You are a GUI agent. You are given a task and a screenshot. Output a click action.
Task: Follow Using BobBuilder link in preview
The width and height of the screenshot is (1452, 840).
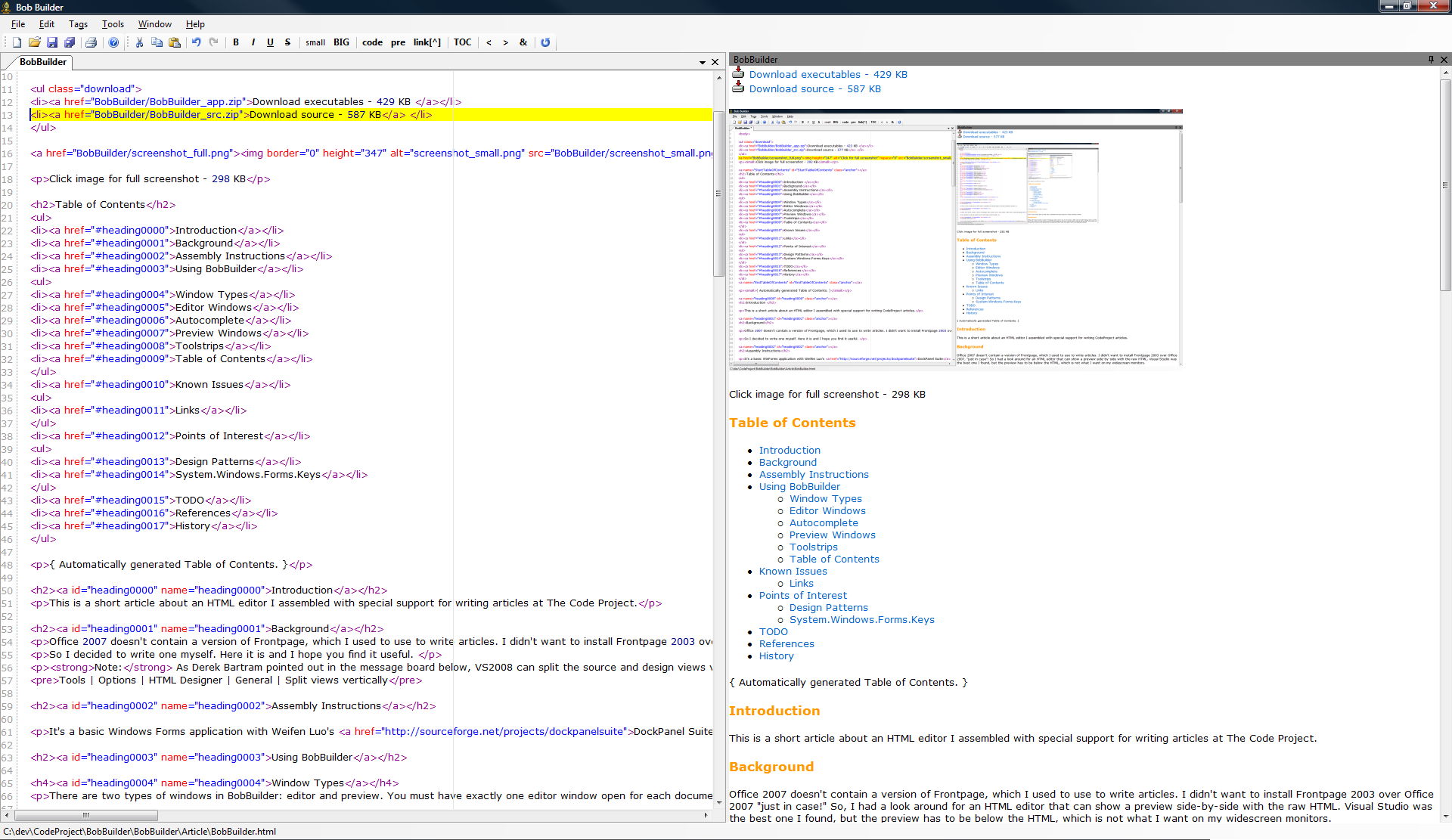(799, 486)
